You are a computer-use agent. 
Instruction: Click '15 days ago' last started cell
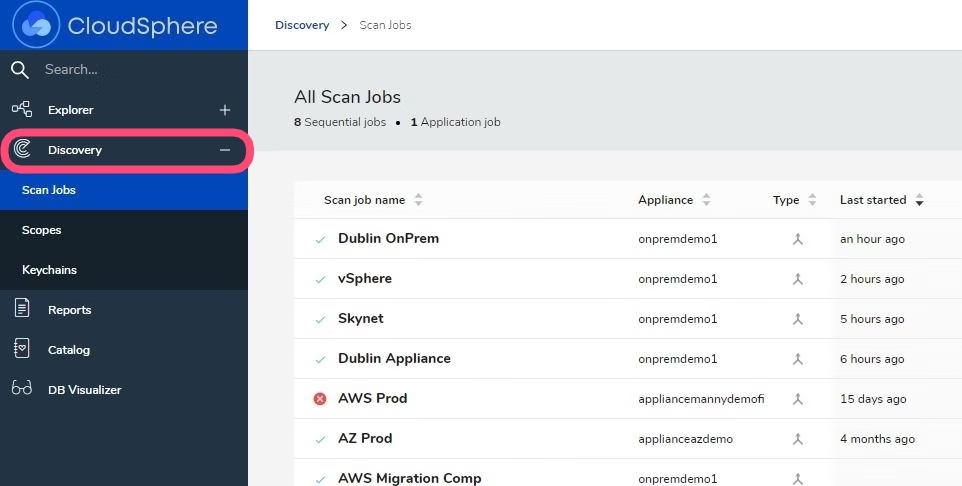pos(873,399)
